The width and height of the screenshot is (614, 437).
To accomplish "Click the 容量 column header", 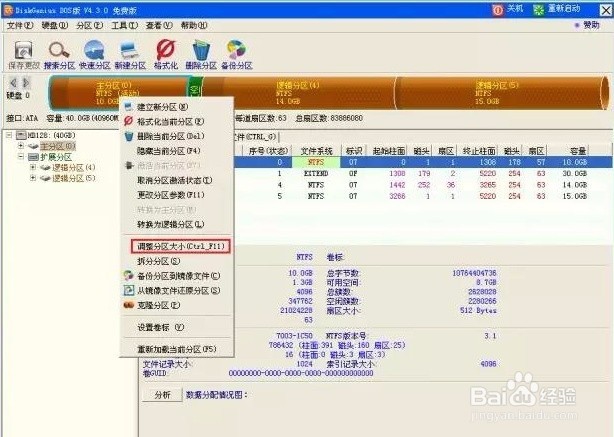I will click(x=569, y=151).
